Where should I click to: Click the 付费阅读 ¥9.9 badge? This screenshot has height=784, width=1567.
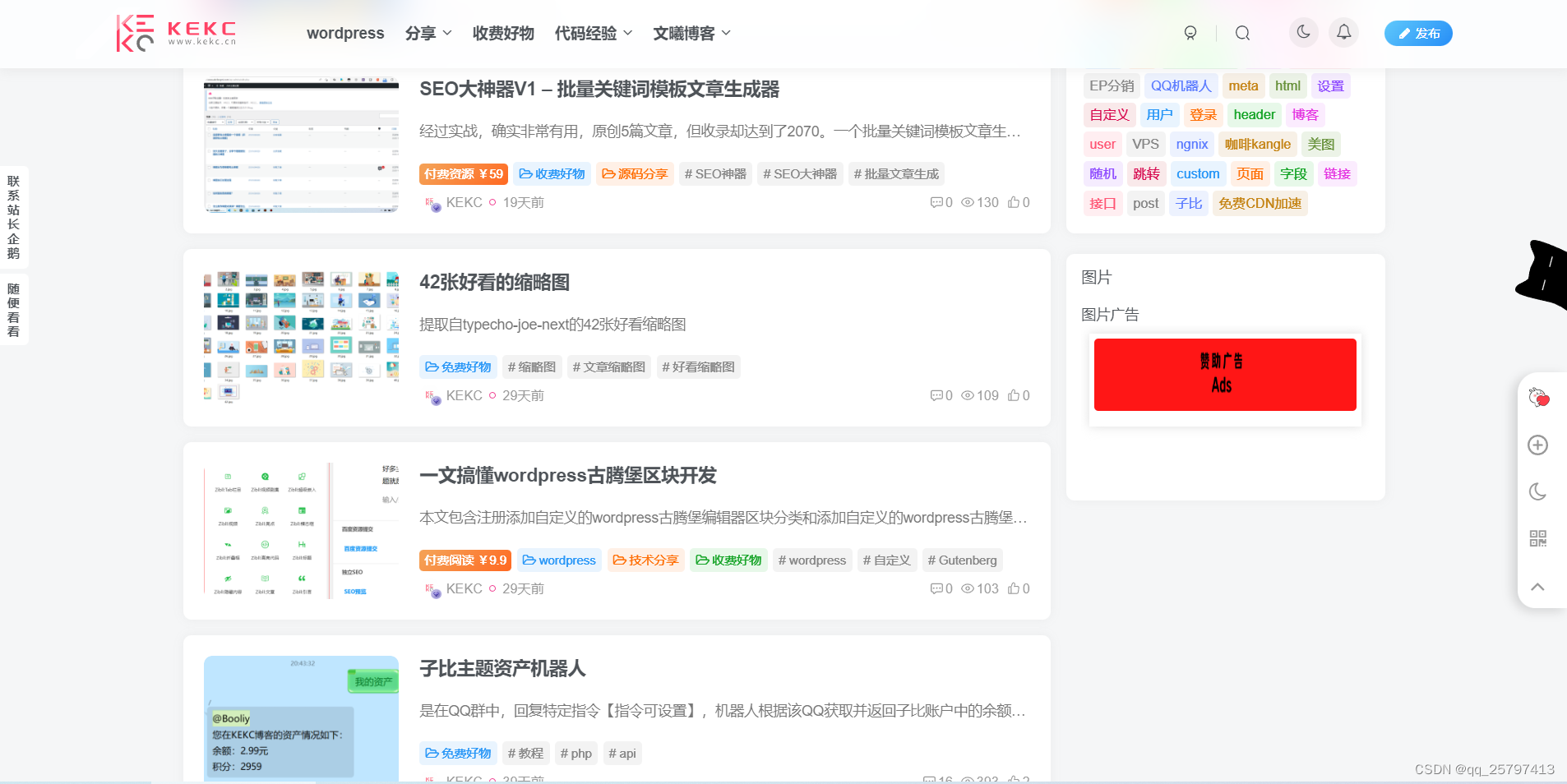coord(465,560)
